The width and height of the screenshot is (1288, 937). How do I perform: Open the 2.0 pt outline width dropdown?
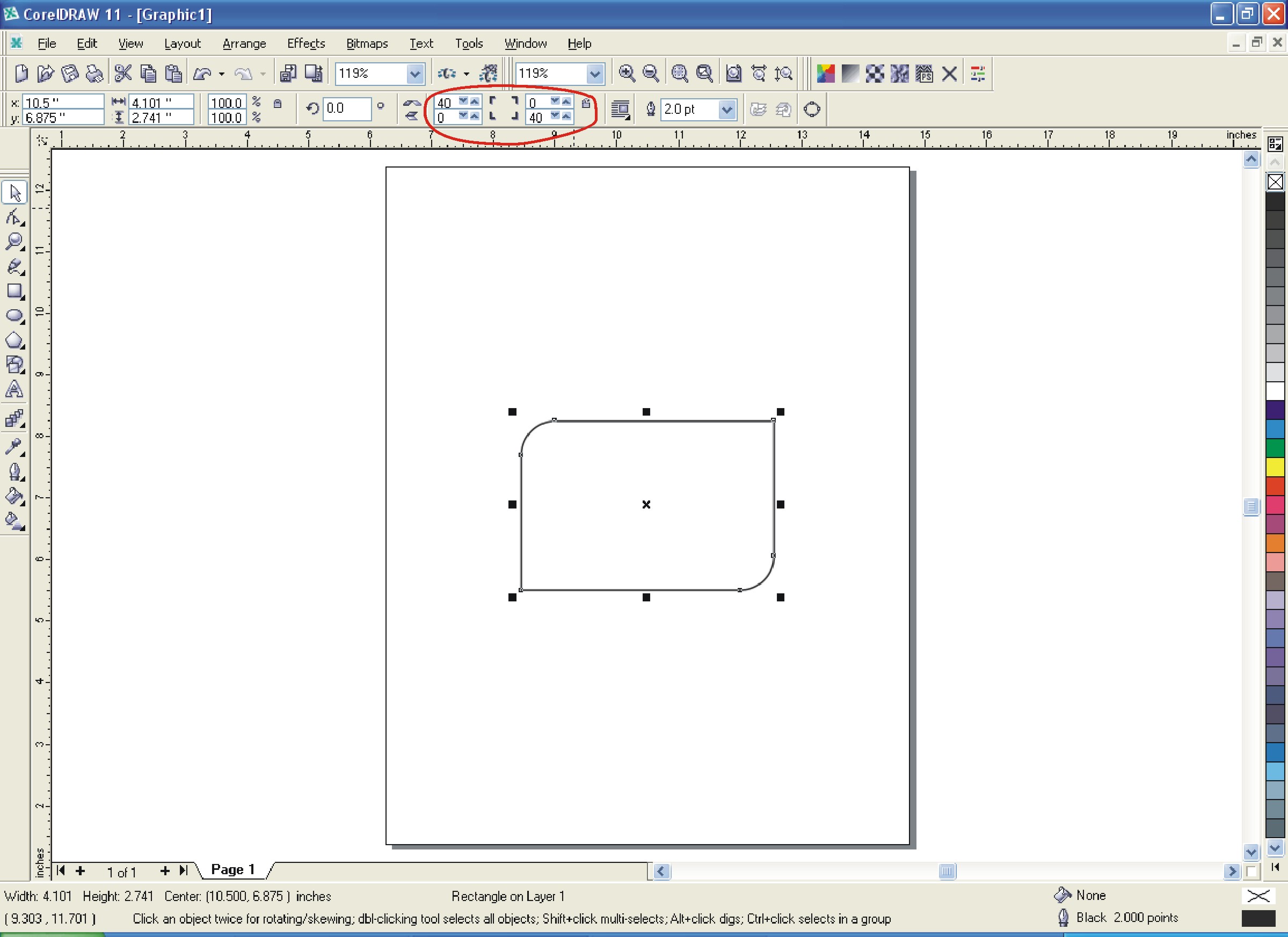[x=726, y=110]
